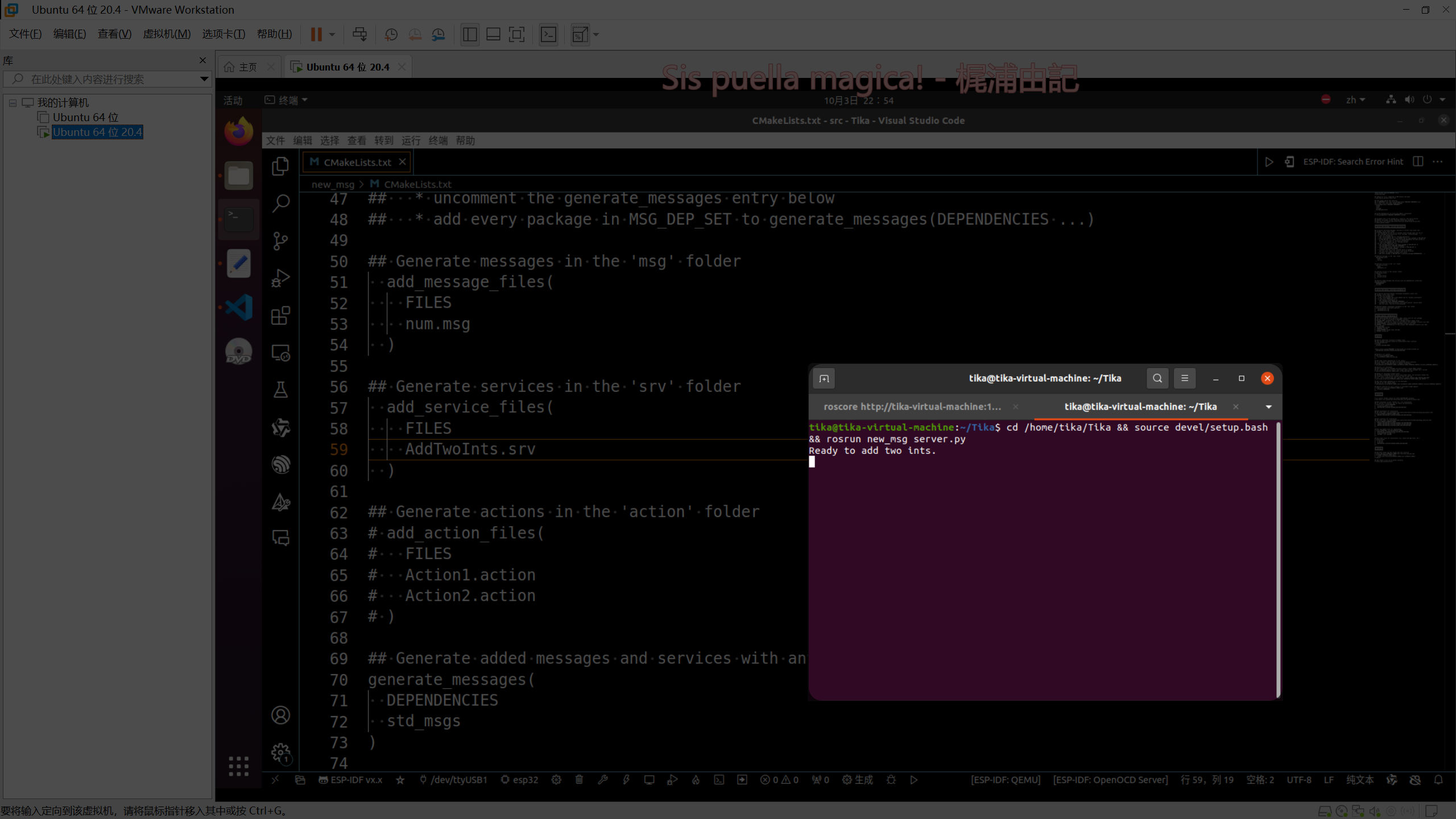Click ESP-IDF: Search Error Hint button

1352,162
